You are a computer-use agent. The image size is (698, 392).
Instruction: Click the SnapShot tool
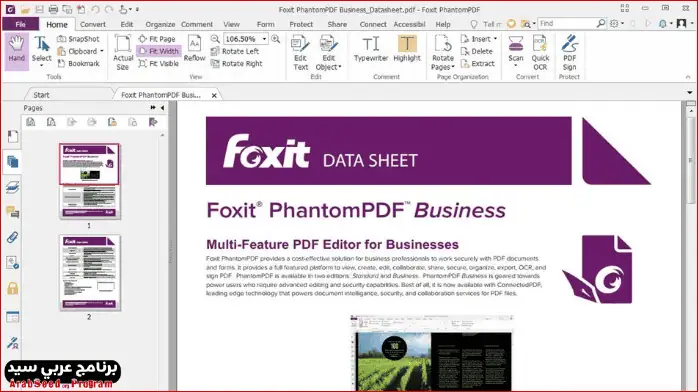(x=78, y=39)
